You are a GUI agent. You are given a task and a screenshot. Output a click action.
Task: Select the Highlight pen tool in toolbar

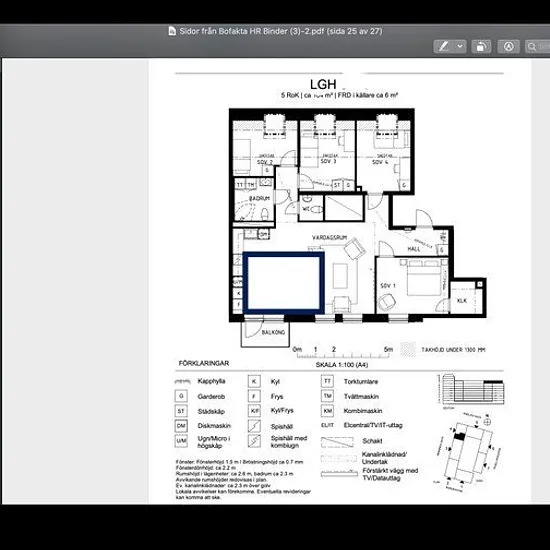point(444,46)
